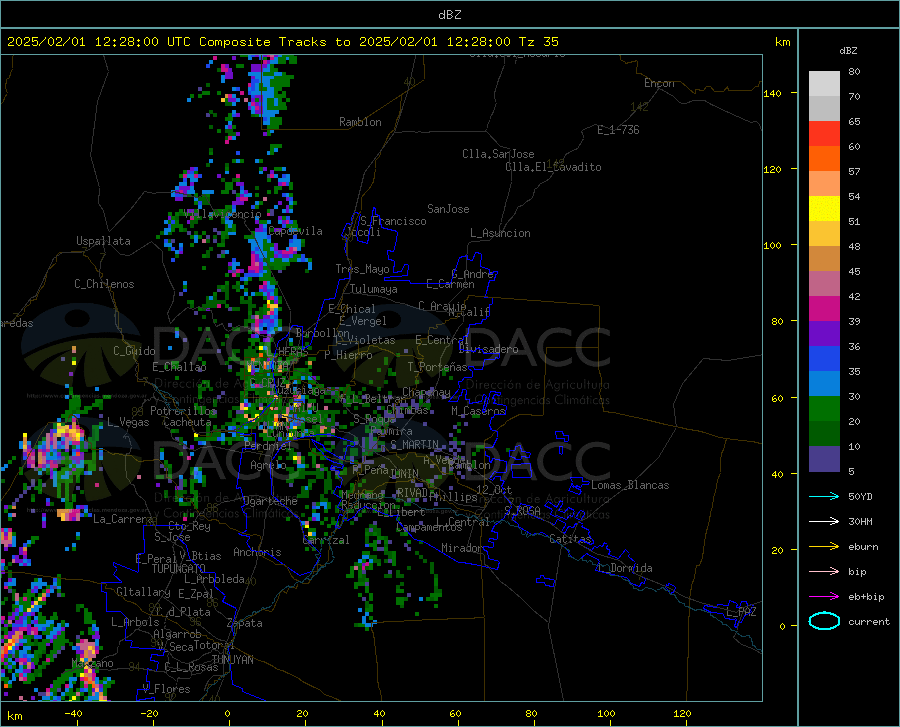Click the L_PAZ label
Screen dimensions: 900x727
pos(741,612)
